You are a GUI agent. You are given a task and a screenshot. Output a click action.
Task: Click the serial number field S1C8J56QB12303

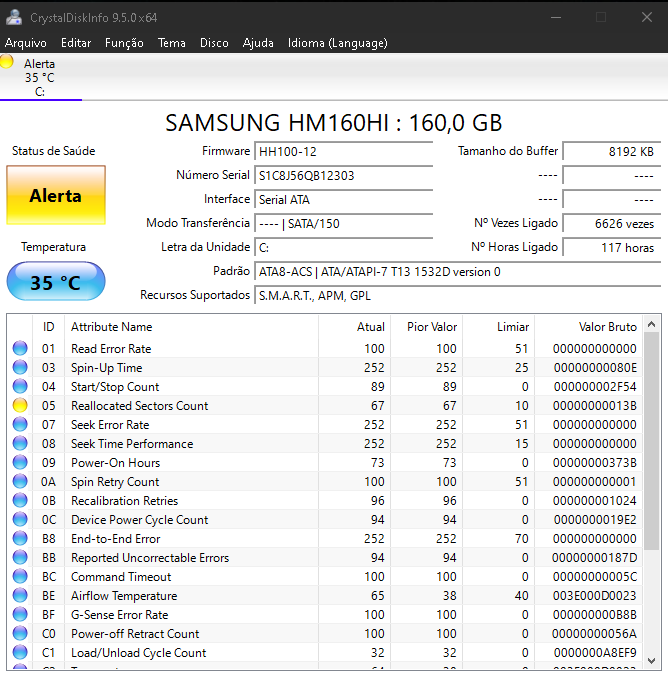click(x=343, y=175)
